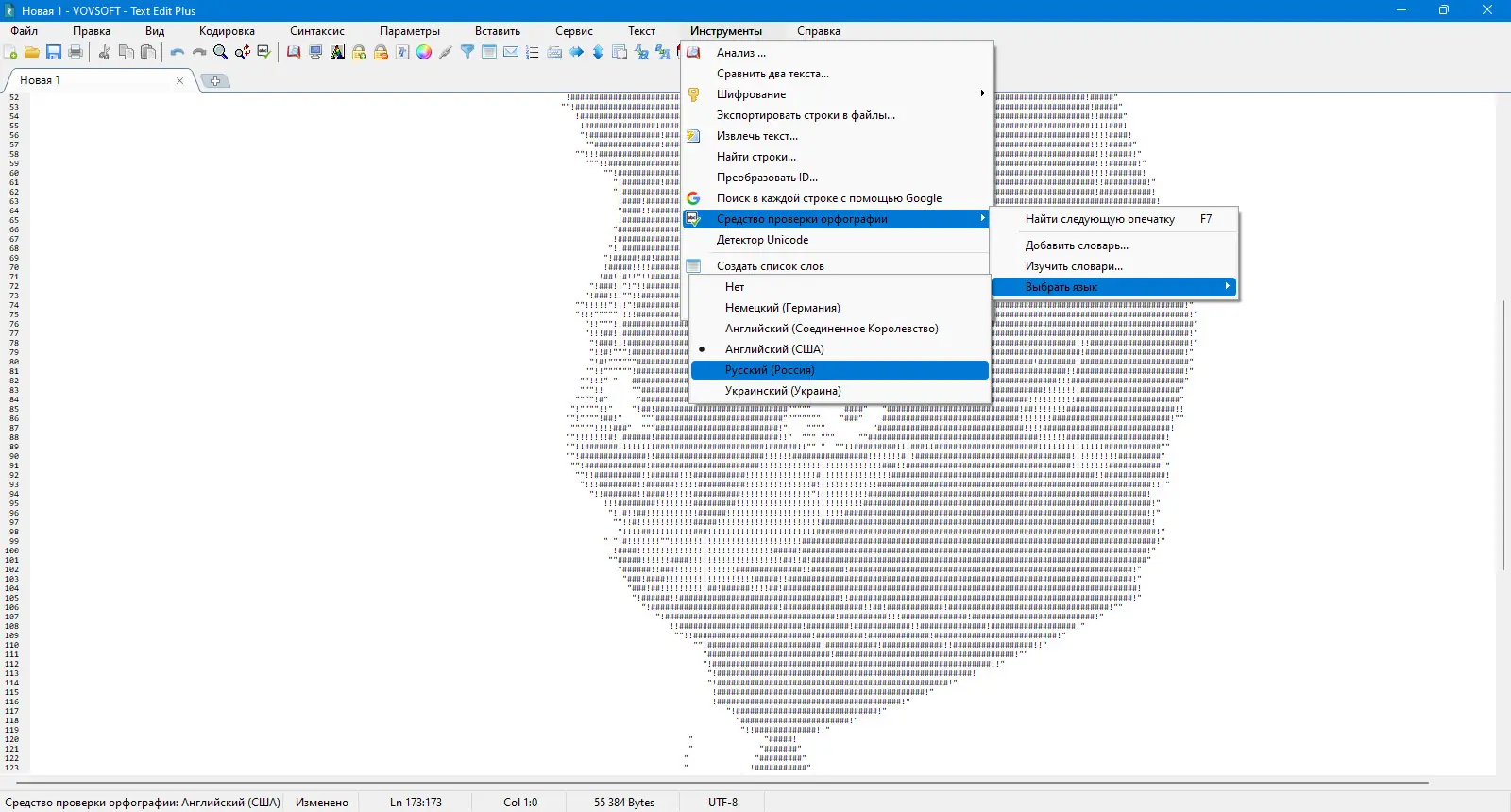Click the envelope email icon
Screen dimensions: 1511x812
point(511,52)
